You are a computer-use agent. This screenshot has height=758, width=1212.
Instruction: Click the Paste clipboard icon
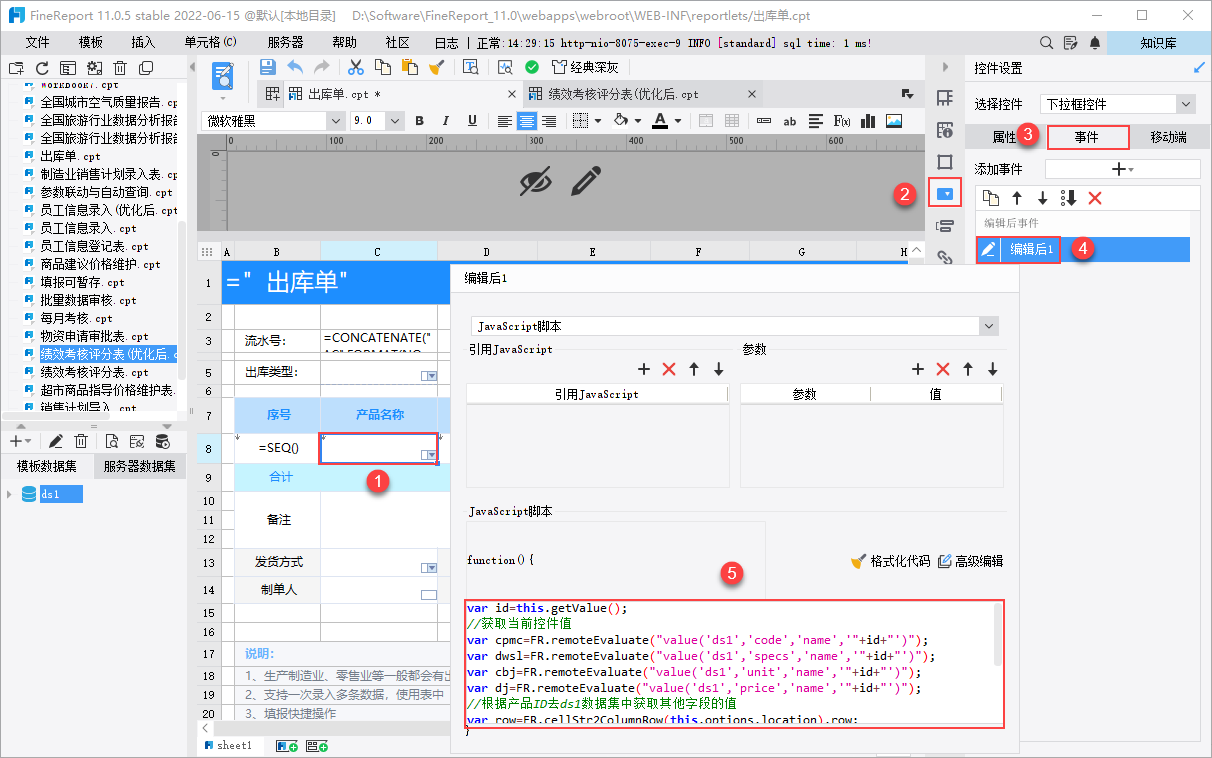click(x=409, y=67)
